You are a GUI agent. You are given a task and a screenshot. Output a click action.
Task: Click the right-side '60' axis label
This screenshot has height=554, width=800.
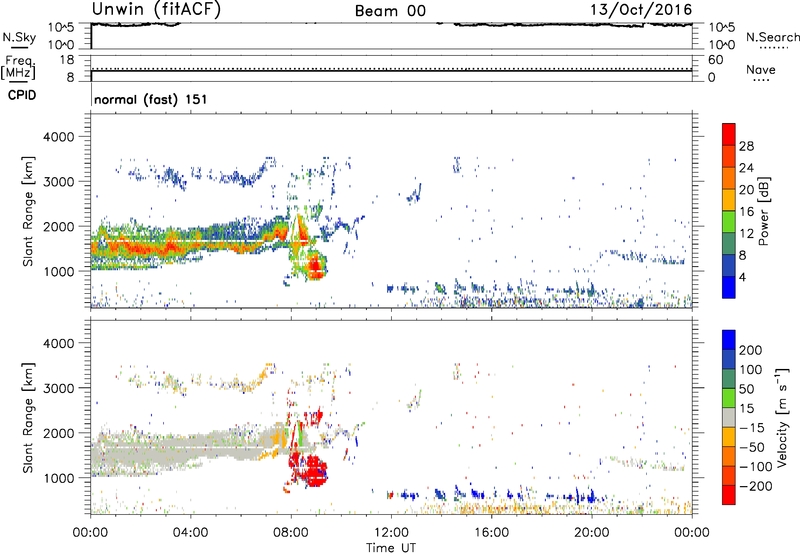(x=716, y=60)
